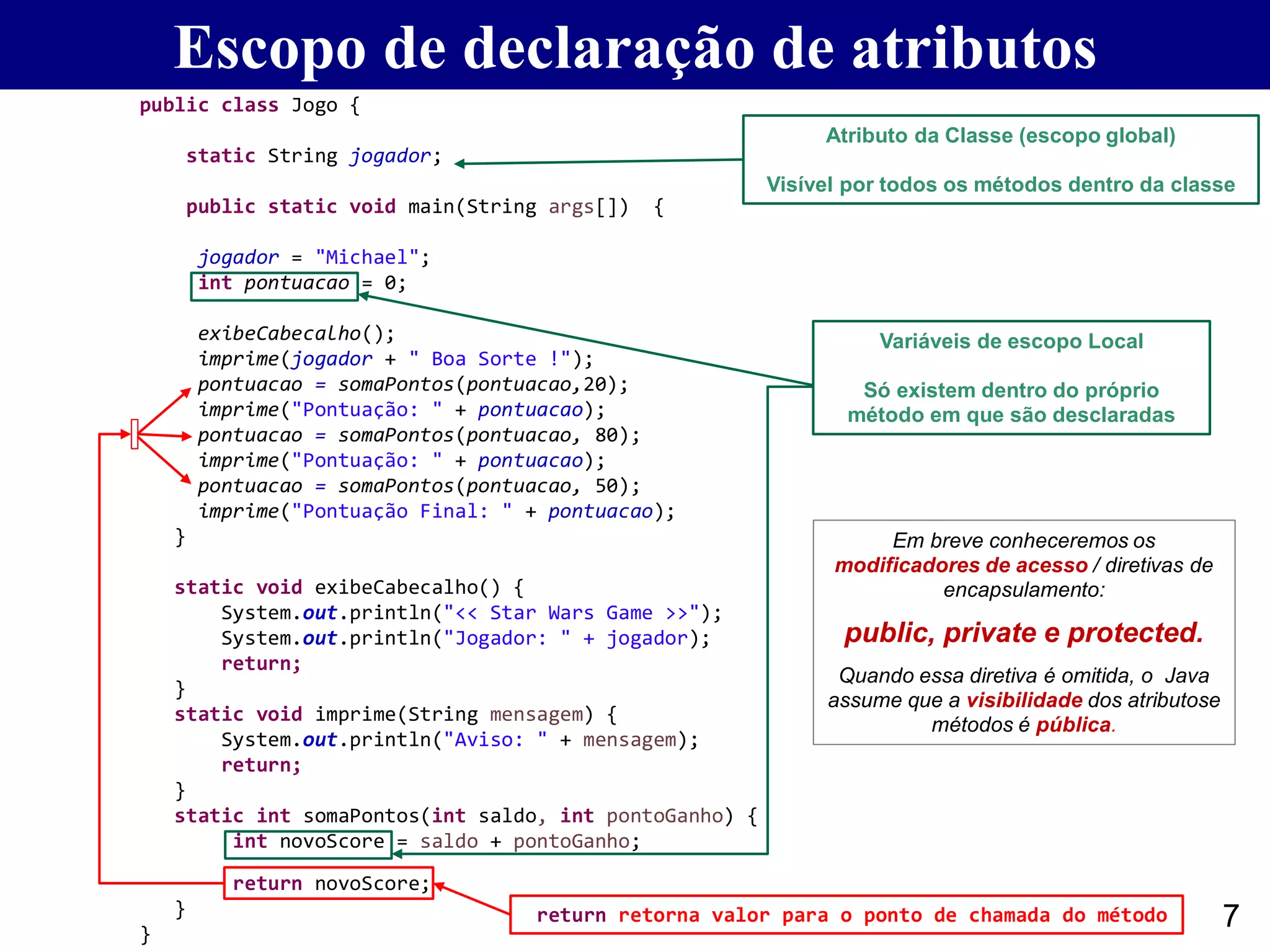1270x952 pixels.
Task: Click the 'Atributo da Classe (escopo global)' heading
Action: [x=1000, y=135]
